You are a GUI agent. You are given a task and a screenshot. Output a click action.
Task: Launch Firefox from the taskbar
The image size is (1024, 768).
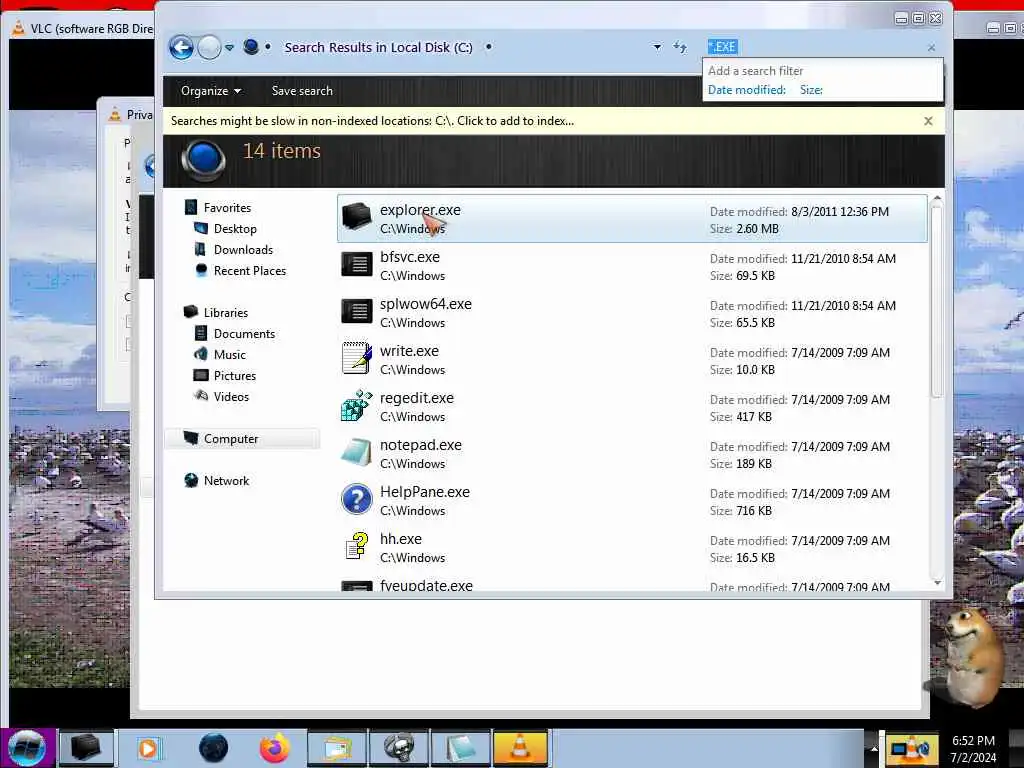click(274, 748)
